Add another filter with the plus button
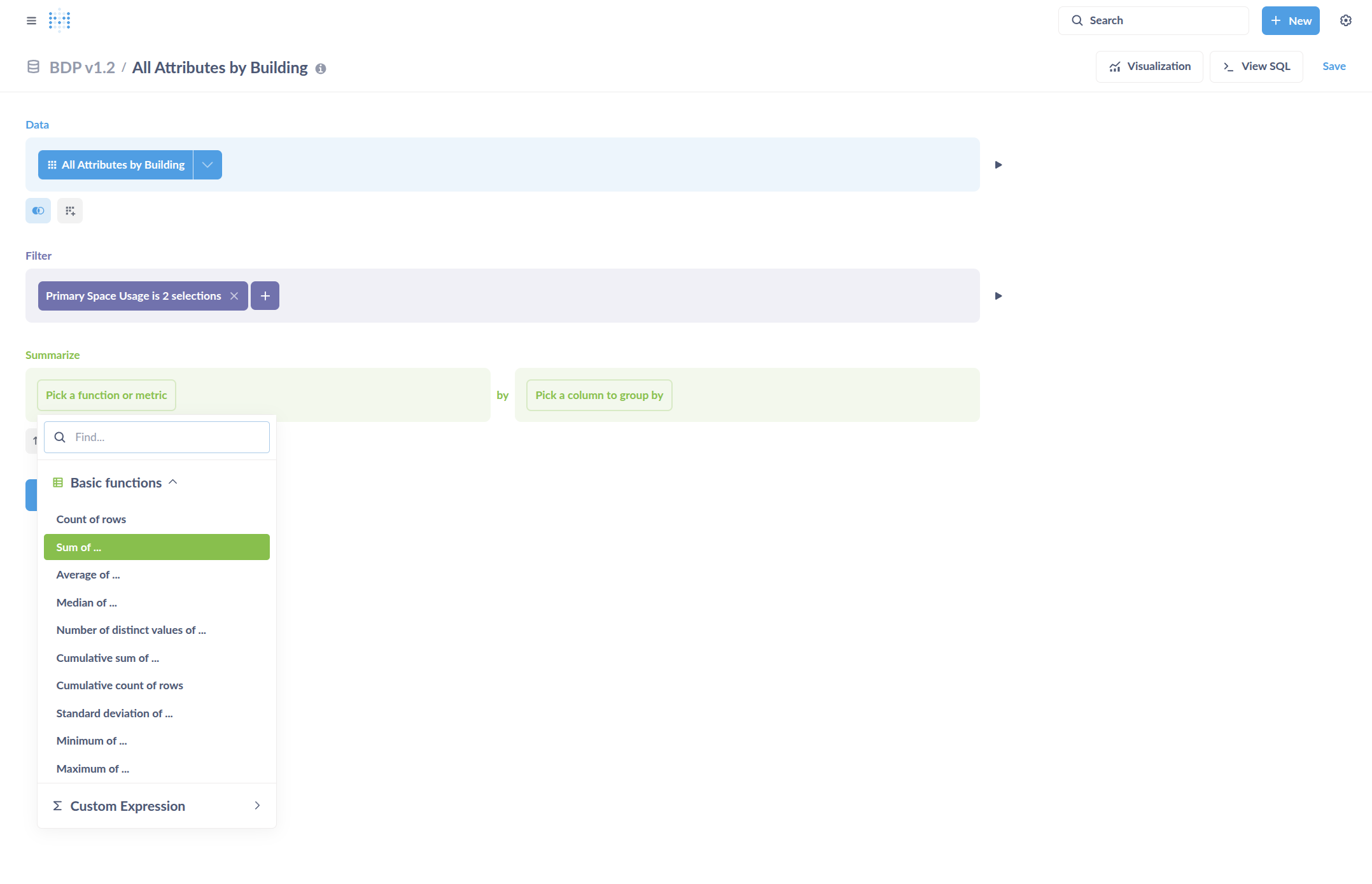 [x=265, y=296]
